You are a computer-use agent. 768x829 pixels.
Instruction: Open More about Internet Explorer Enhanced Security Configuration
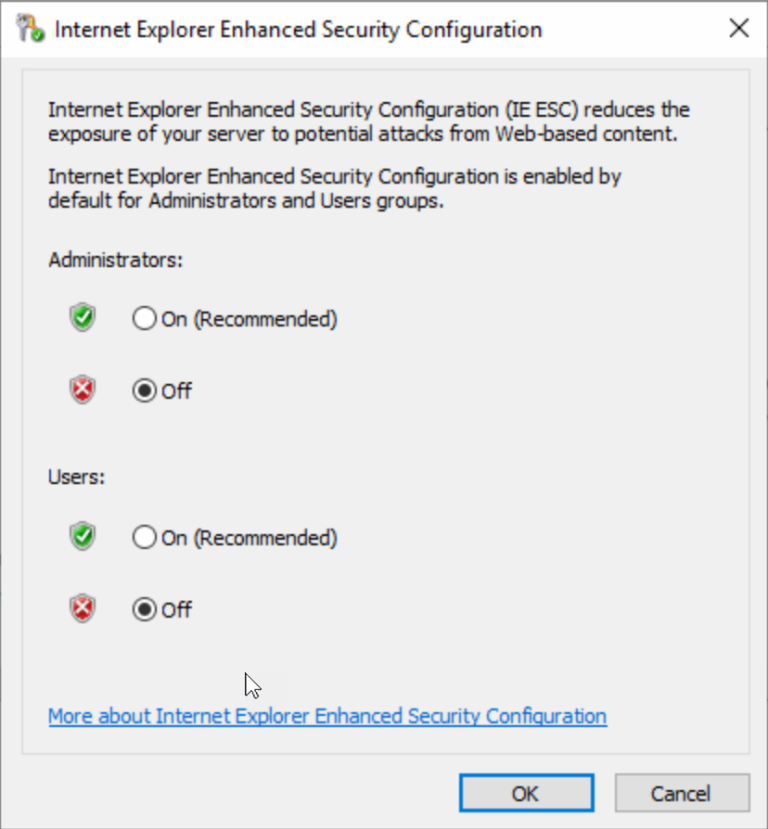click(x=327, y=716)
